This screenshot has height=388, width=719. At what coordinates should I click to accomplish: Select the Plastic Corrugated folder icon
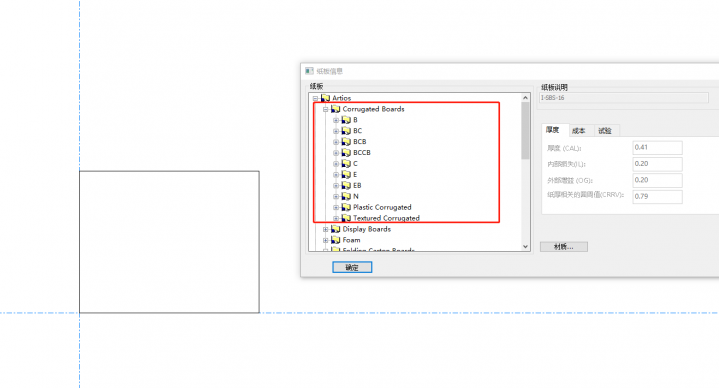346,207
